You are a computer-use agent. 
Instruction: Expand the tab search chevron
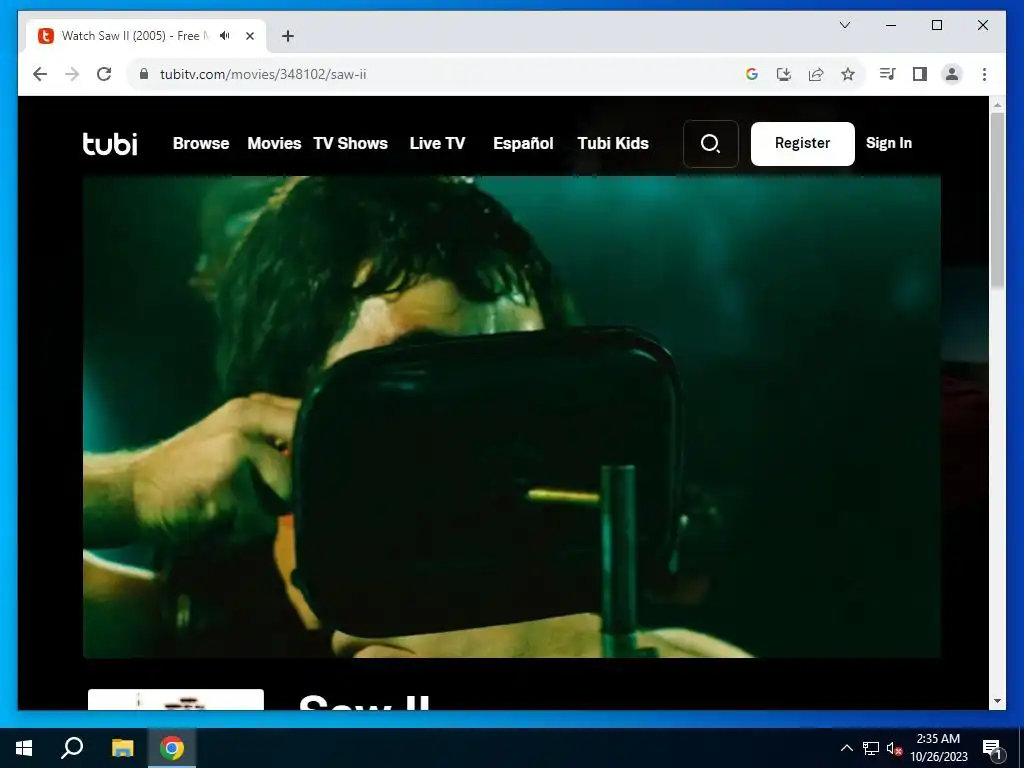tap(845, 25)
